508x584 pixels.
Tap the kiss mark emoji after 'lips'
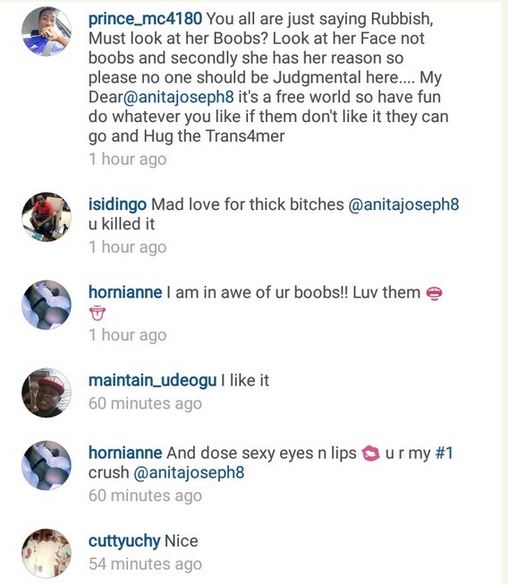pos(371,453)
